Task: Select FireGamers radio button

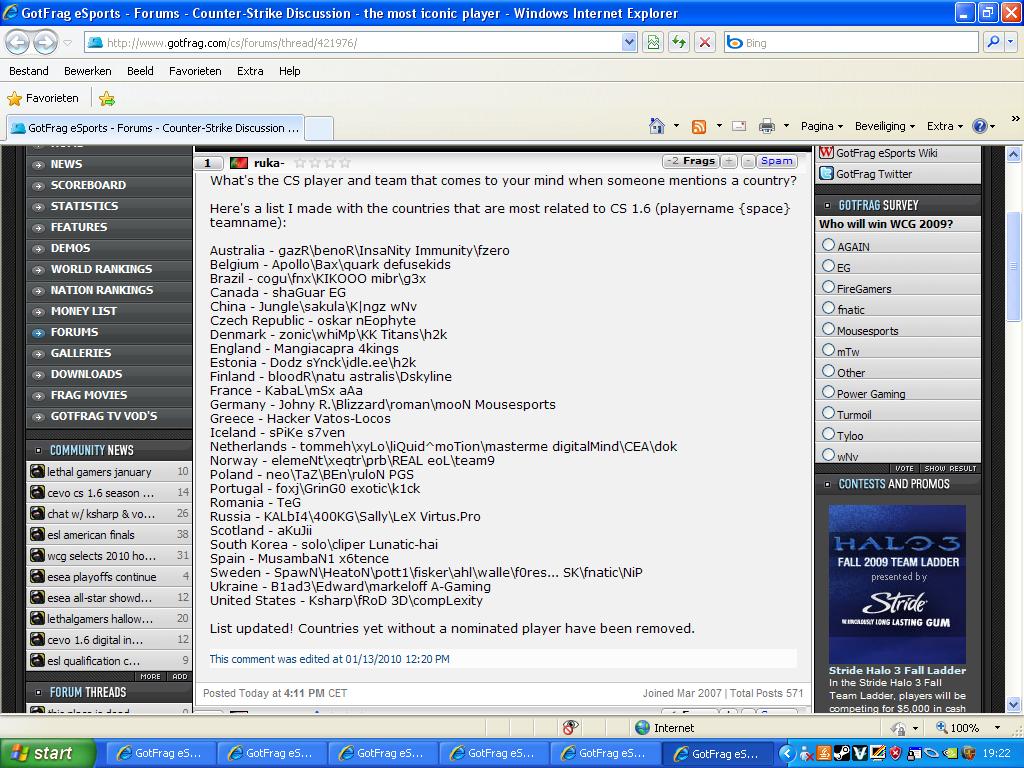Action: point(829,287)
